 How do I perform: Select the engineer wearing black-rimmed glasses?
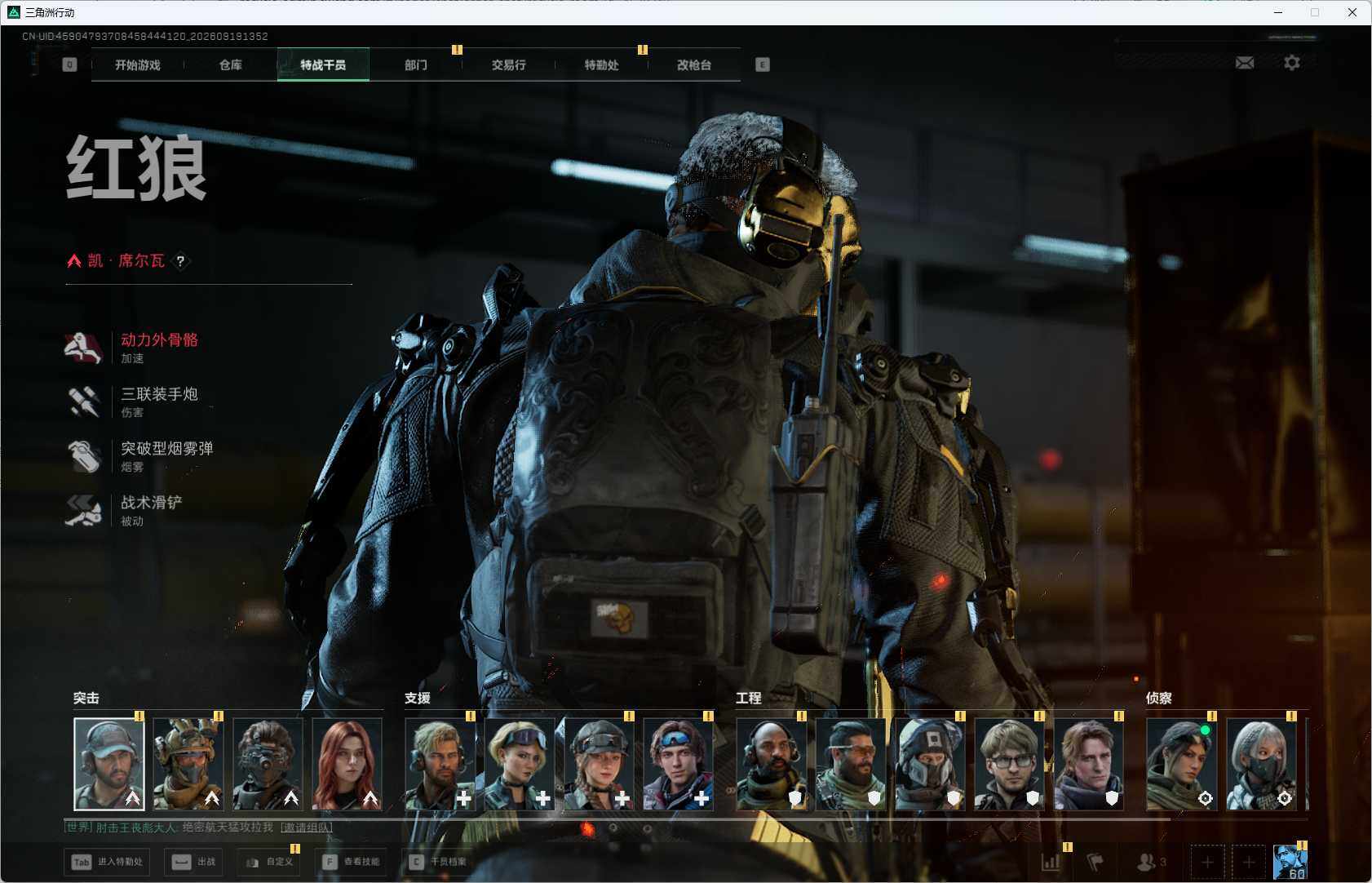point(1010,764)
